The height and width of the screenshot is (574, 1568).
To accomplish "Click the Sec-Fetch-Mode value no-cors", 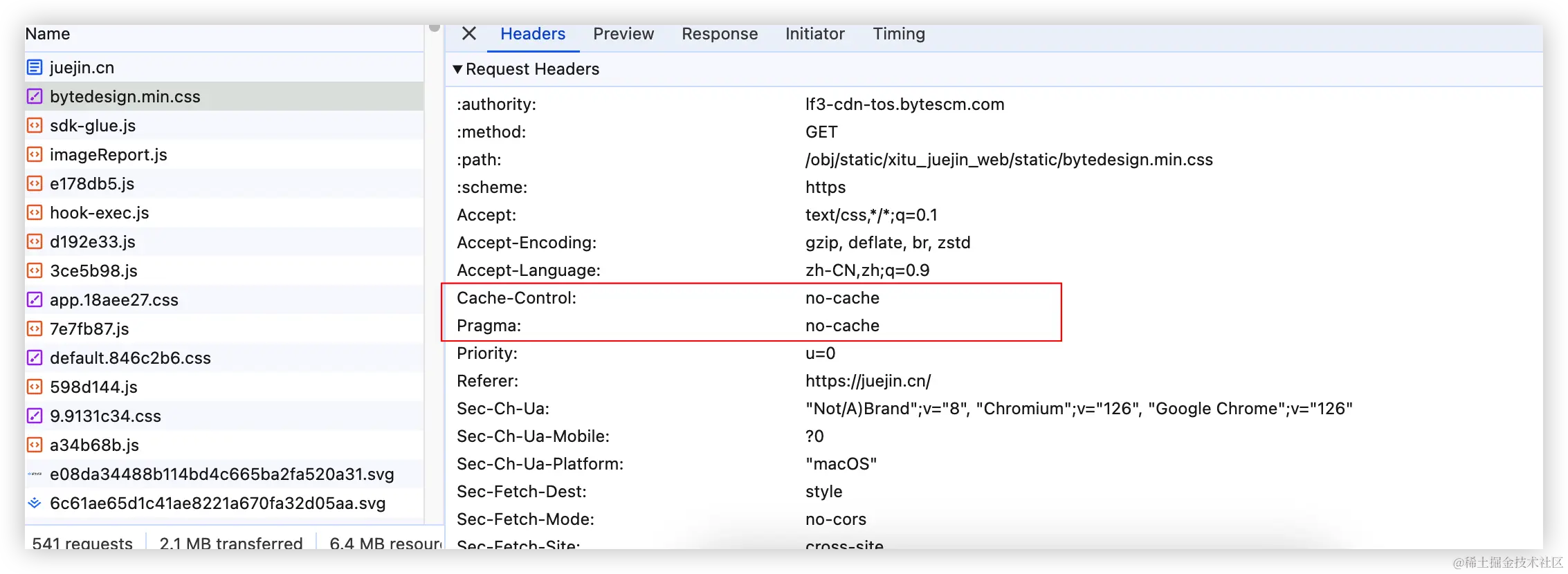I will [835, 519].
